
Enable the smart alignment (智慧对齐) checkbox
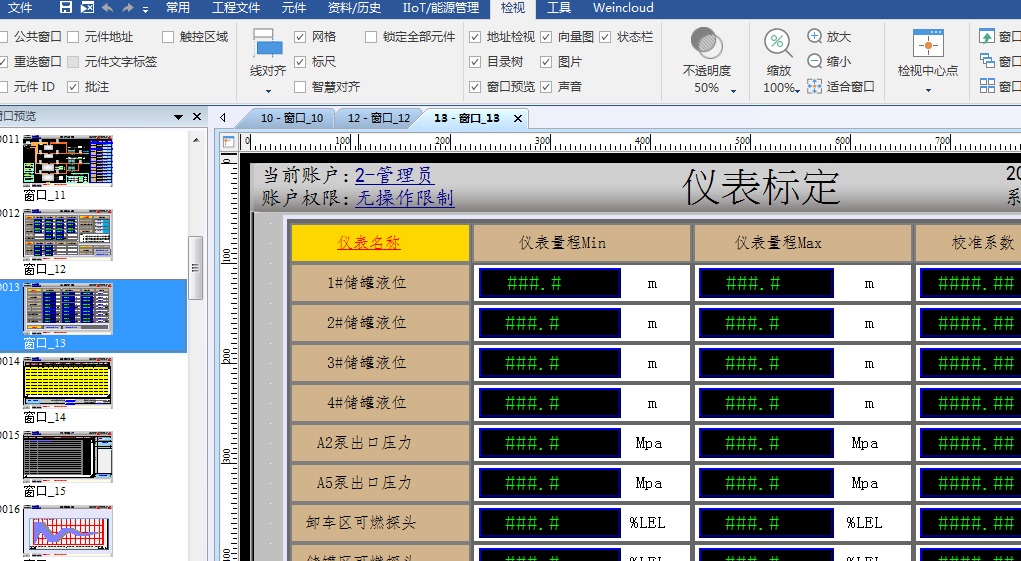300,87
